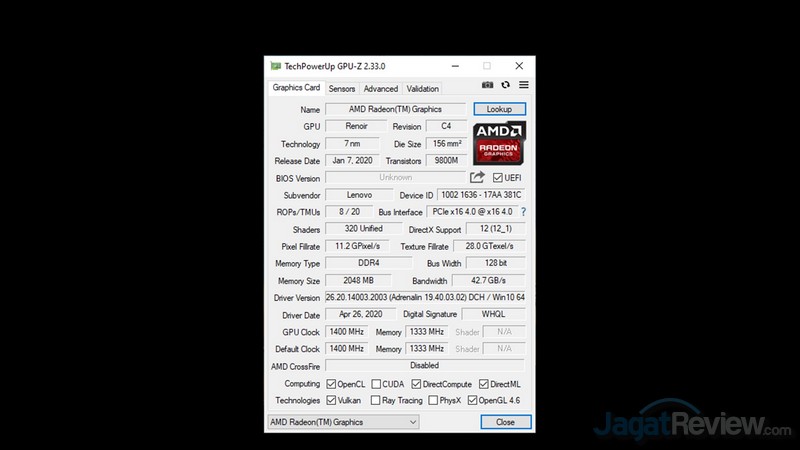Click the refresh icon in GPU-Z
The width and height of the screenshot is (800, 450).
tap(506, 85)
